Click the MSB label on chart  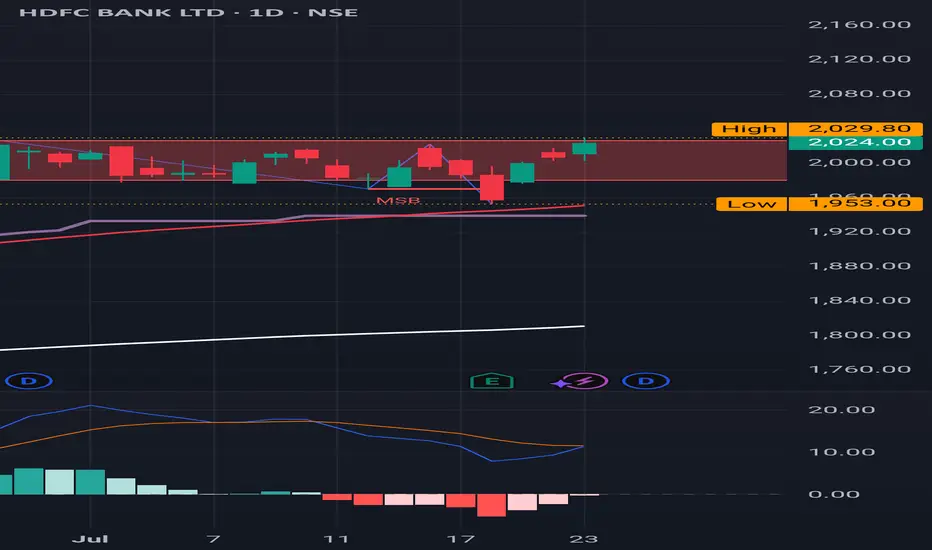398,200
